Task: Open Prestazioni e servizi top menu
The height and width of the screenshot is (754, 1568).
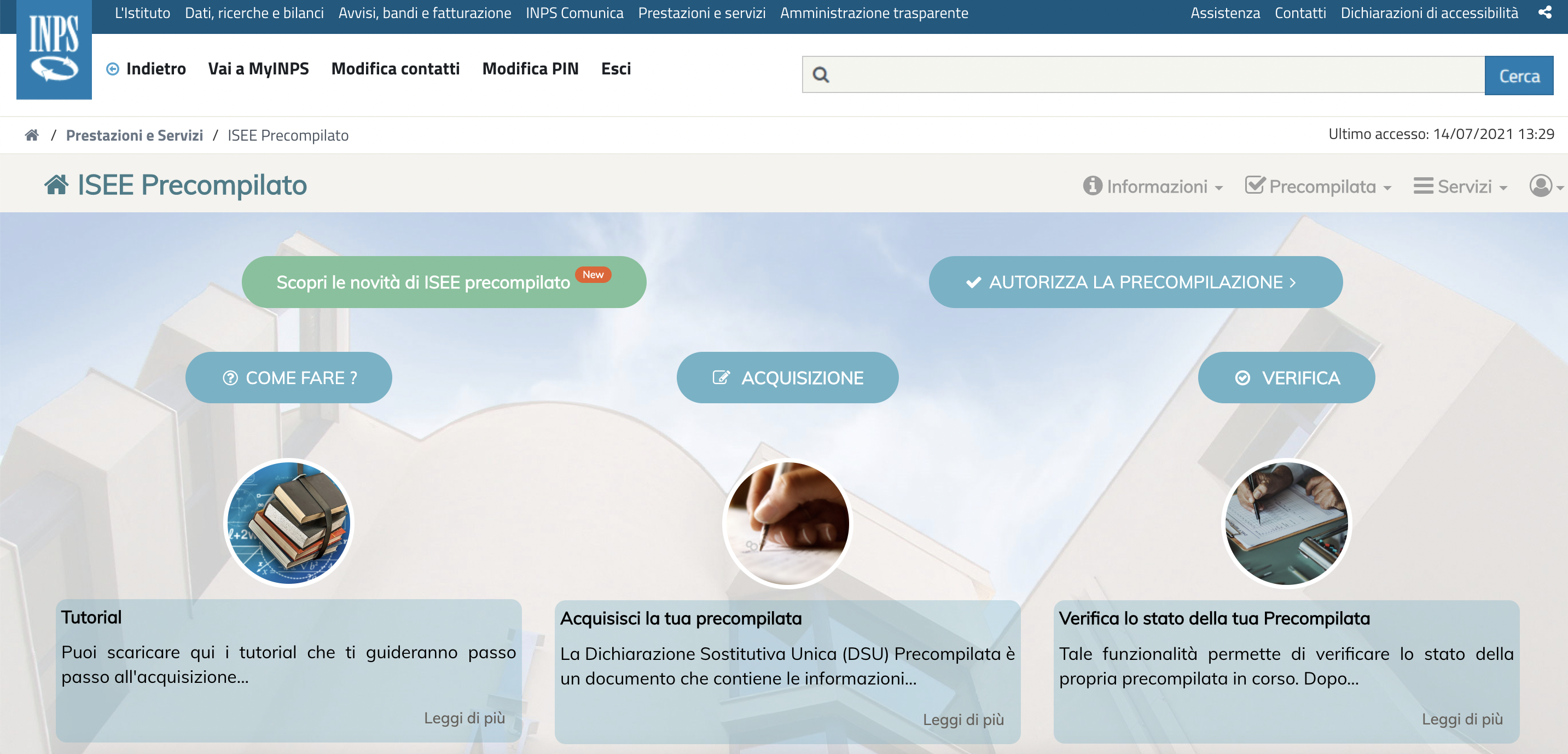Action: pyautogui.click(x=702, y=13)
